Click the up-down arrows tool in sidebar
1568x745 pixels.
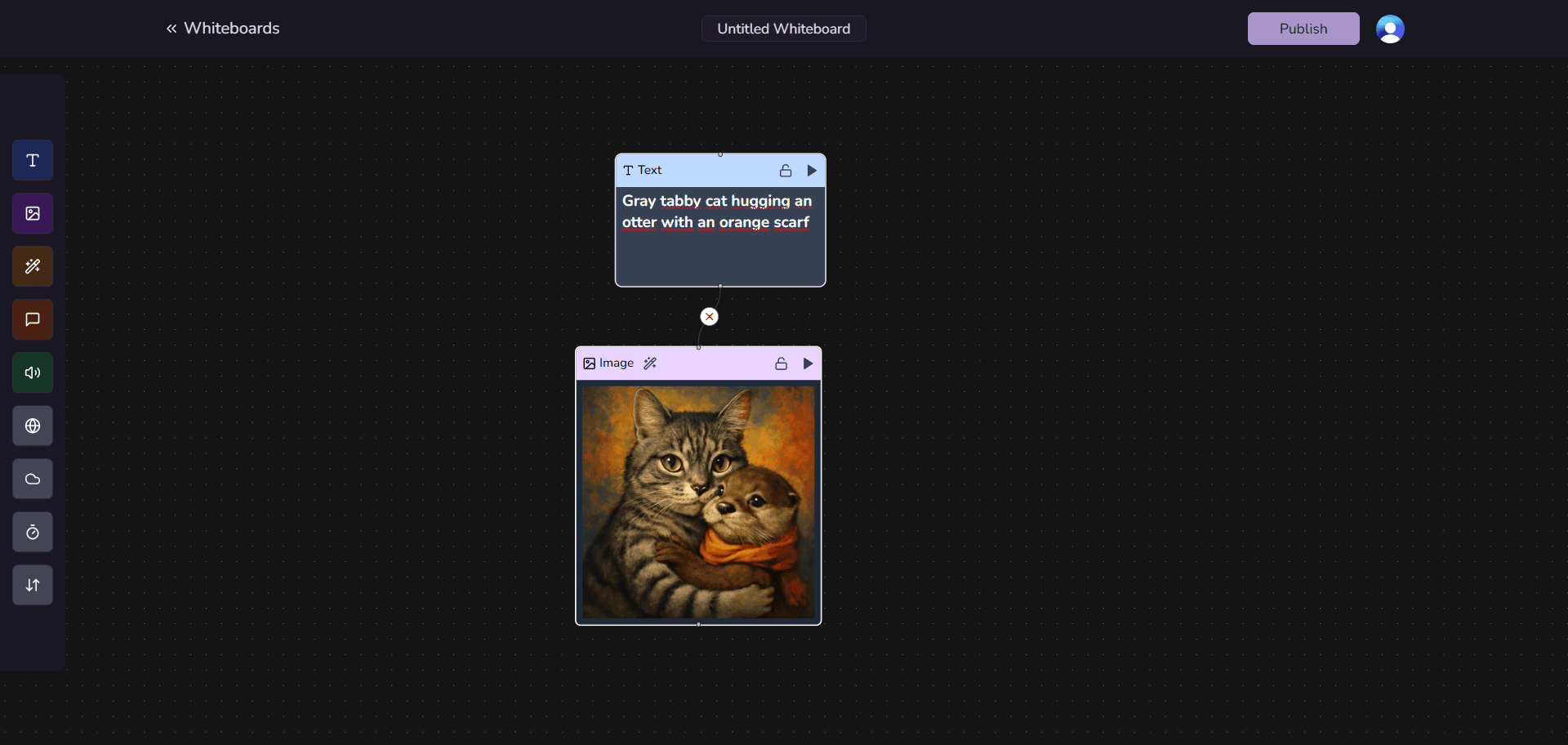(x=33, y=585)
